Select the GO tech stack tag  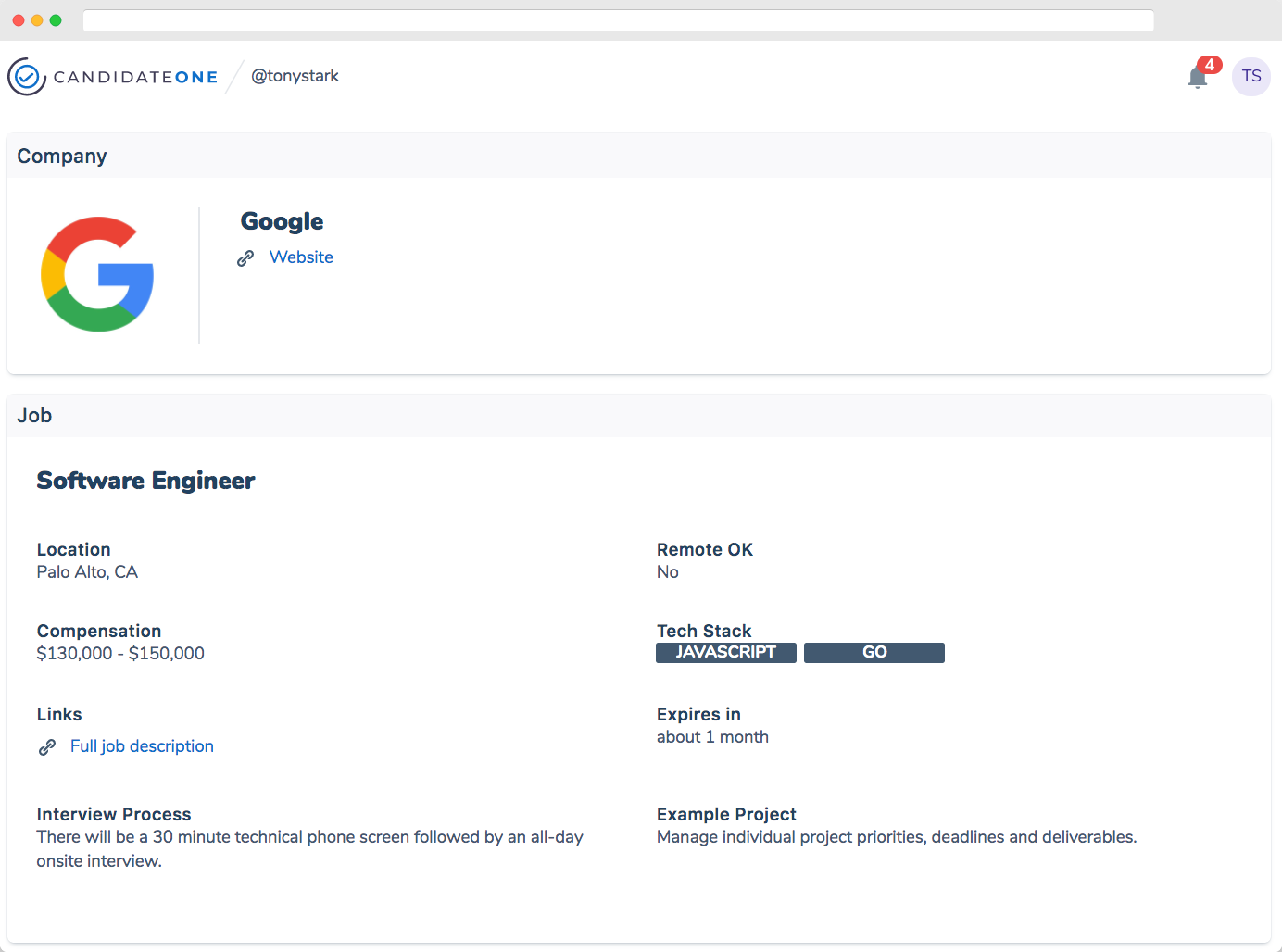point(874,653)
